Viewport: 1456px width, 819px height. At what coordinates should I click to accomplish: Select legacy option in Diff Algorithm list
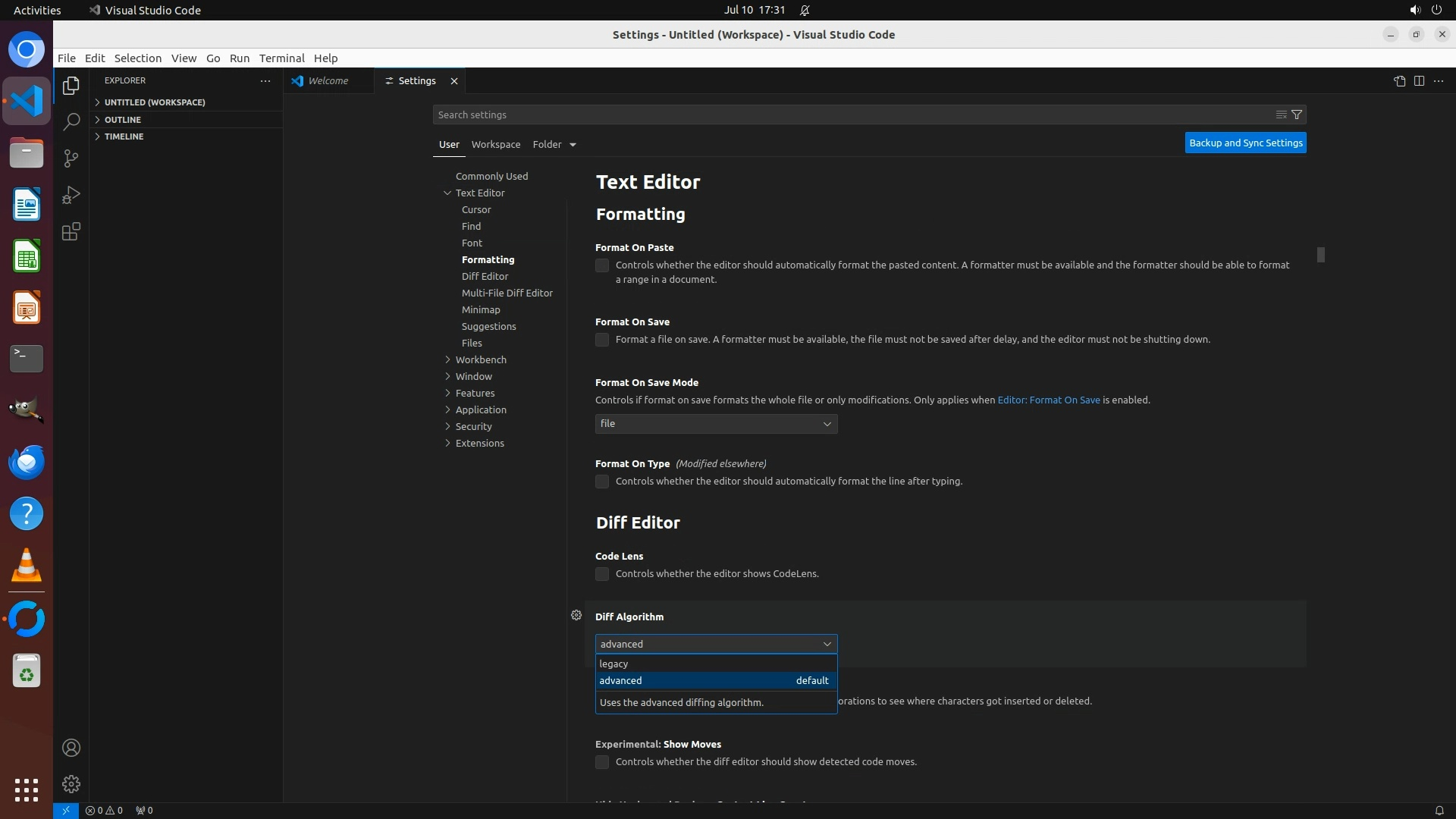[x=716, y=664]
